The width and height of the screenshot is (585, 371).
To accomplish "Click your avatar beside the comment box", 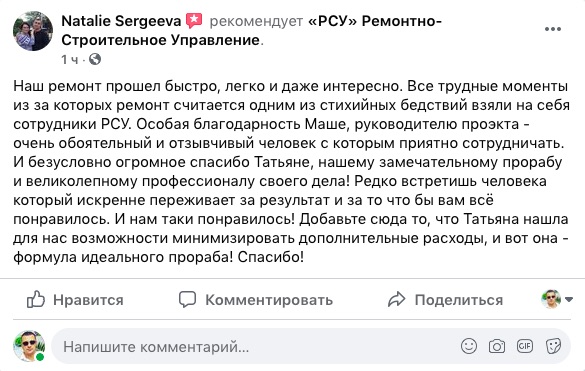I will tap(29, 346).
